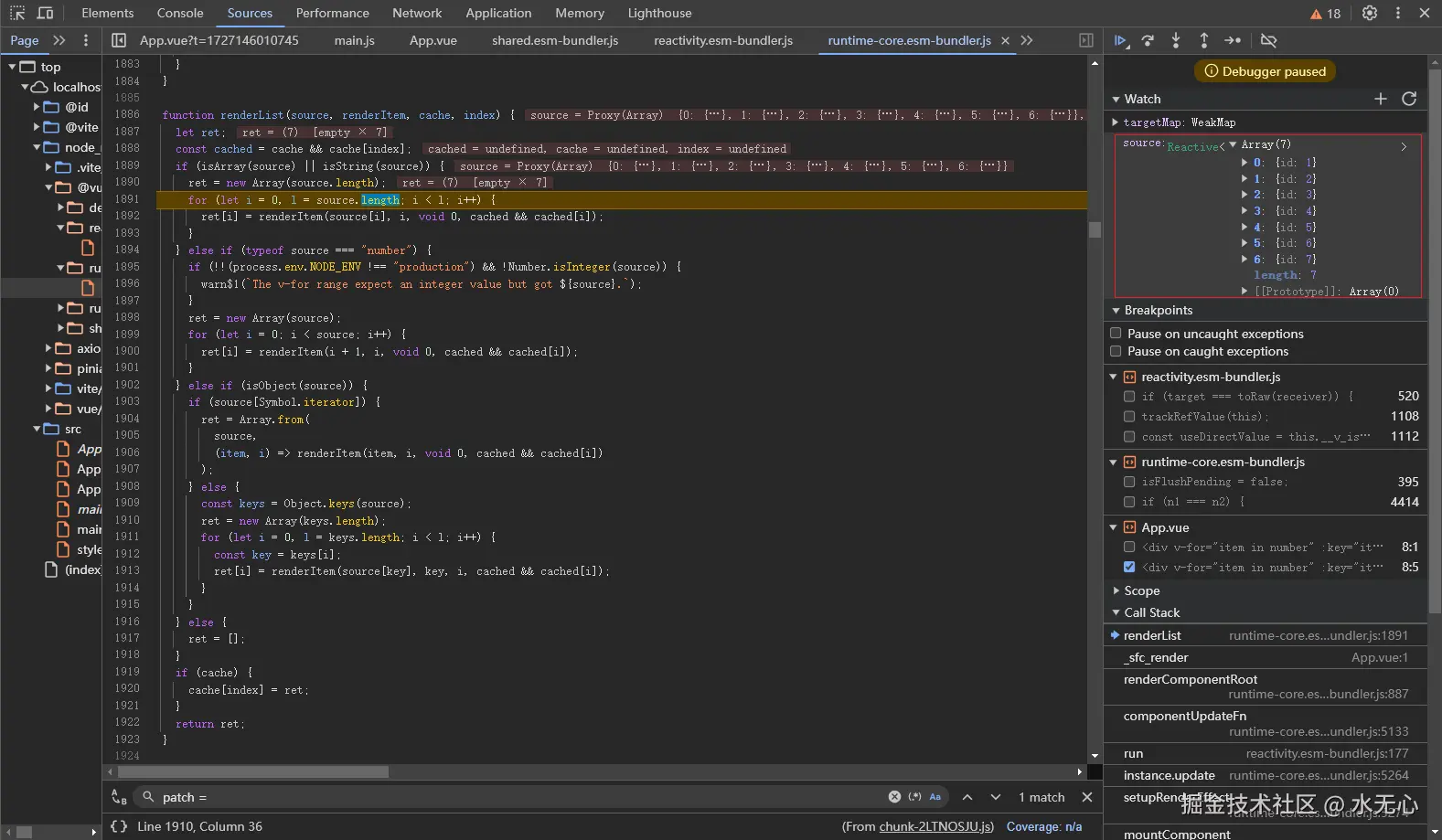The image size is (1442, 840).
Task: Add a new watch expression
Action: point(1381,99)
